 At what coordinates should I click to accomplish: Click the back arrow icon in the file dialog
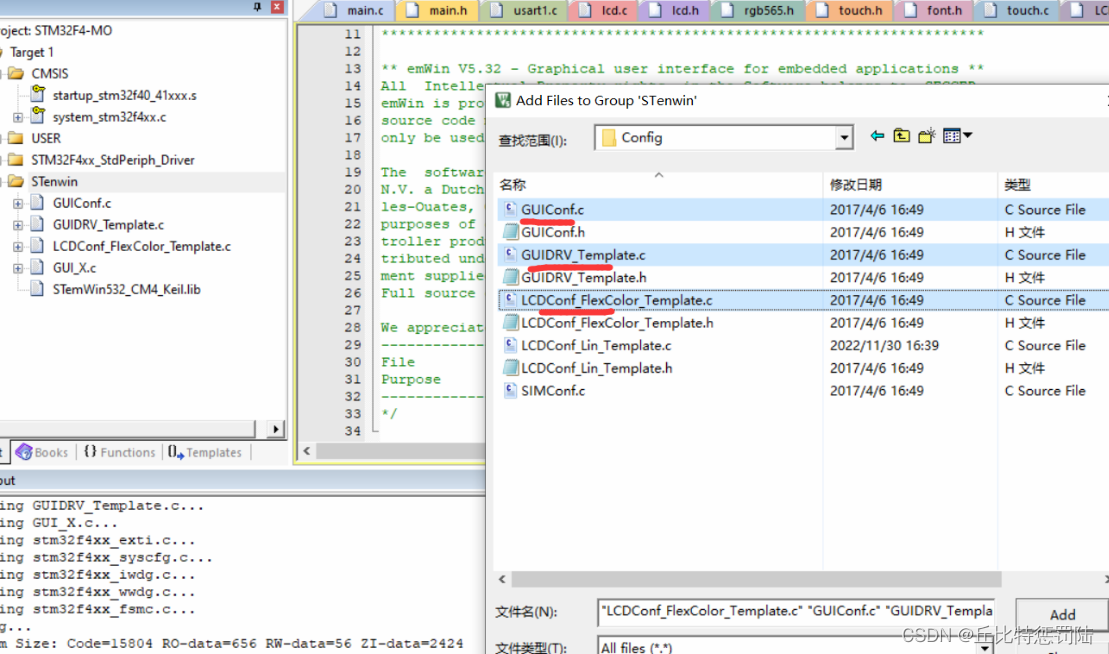pos(877,136)
